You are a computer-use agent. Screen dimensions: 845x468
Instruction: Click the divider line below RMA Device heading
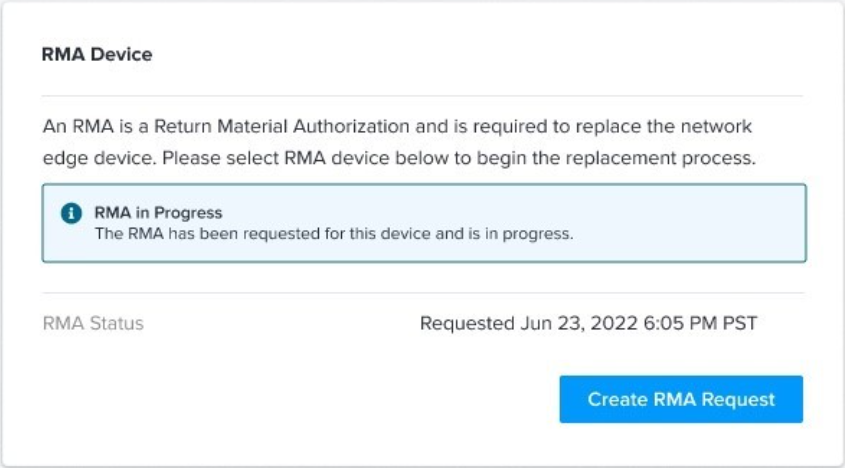(x=422, y=96)
